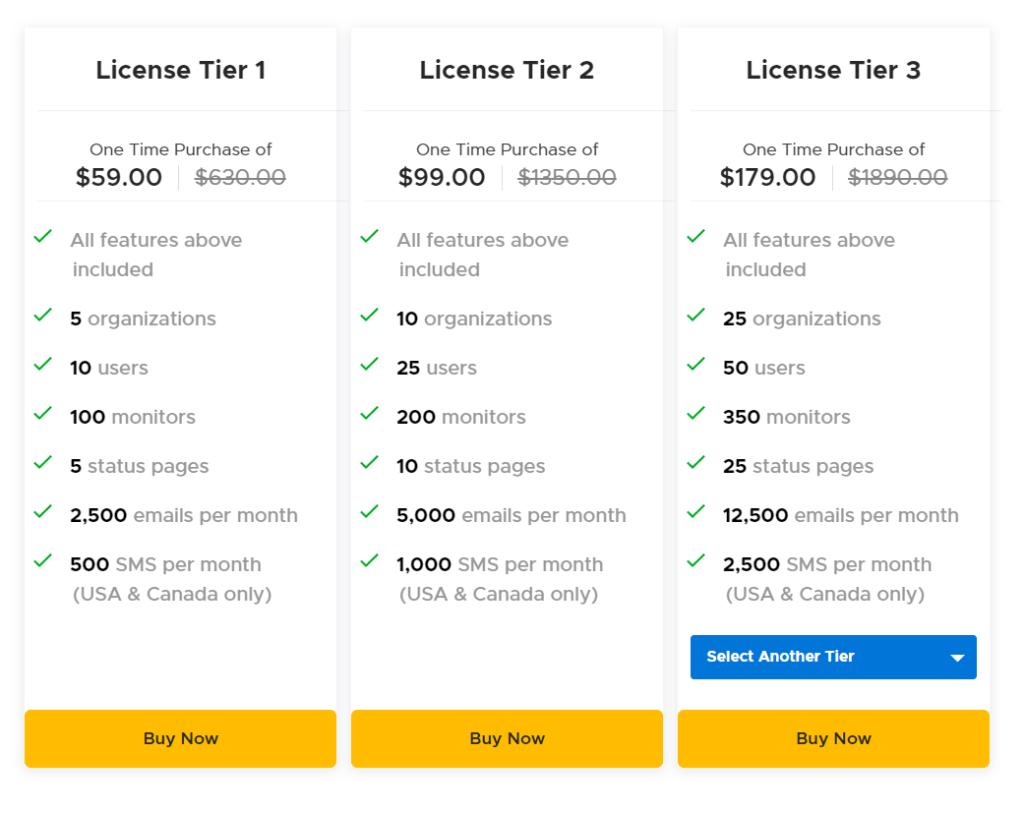Screen dimensions: 1024x813
Task: Select the License Tier 2 heading
Action: 507,70
